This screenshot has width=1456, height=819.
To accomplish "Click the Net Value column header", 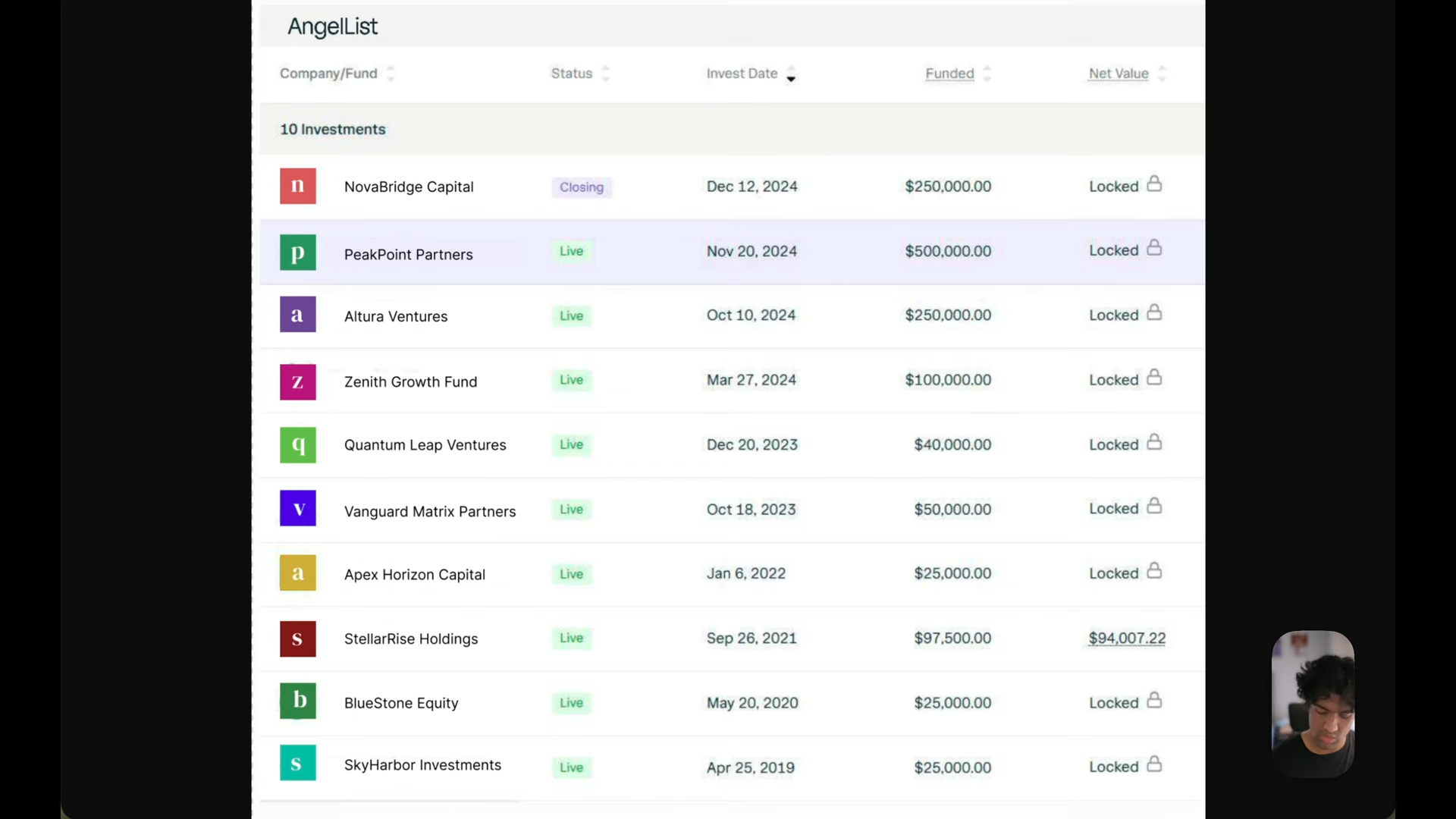I will (x=1118, y=74).
